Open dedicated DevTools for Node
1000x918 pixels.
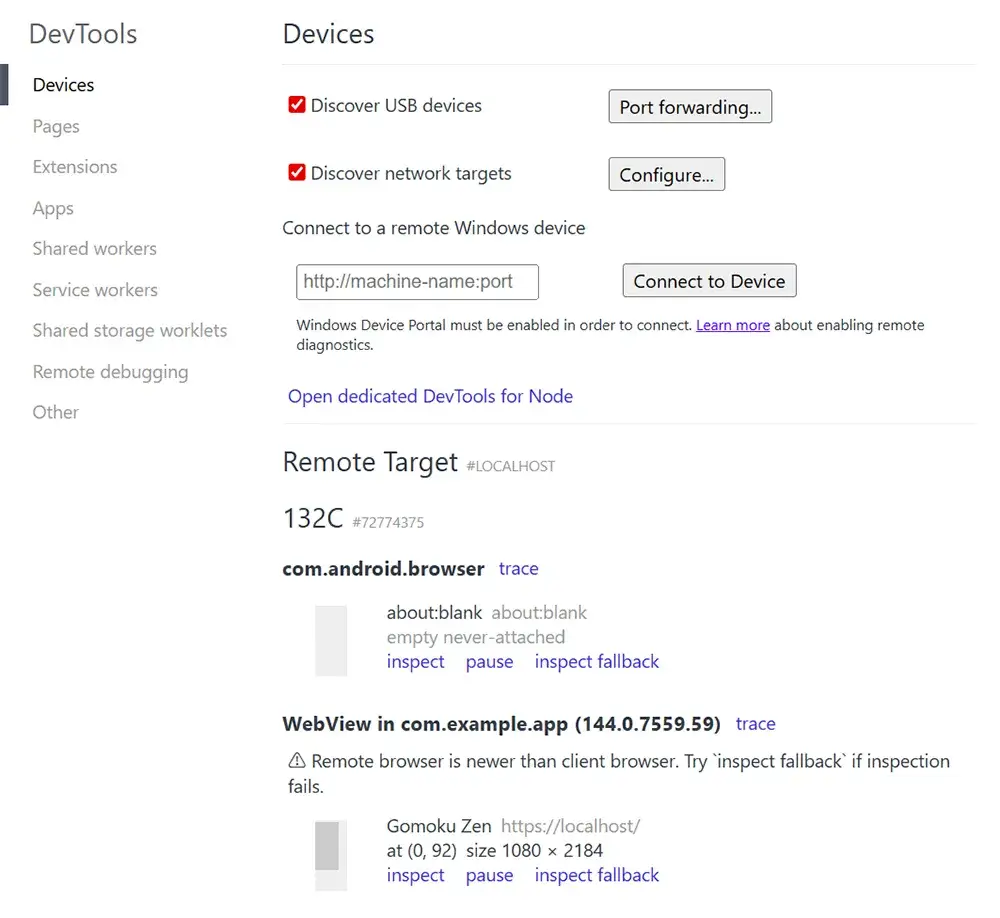[430, 396]
